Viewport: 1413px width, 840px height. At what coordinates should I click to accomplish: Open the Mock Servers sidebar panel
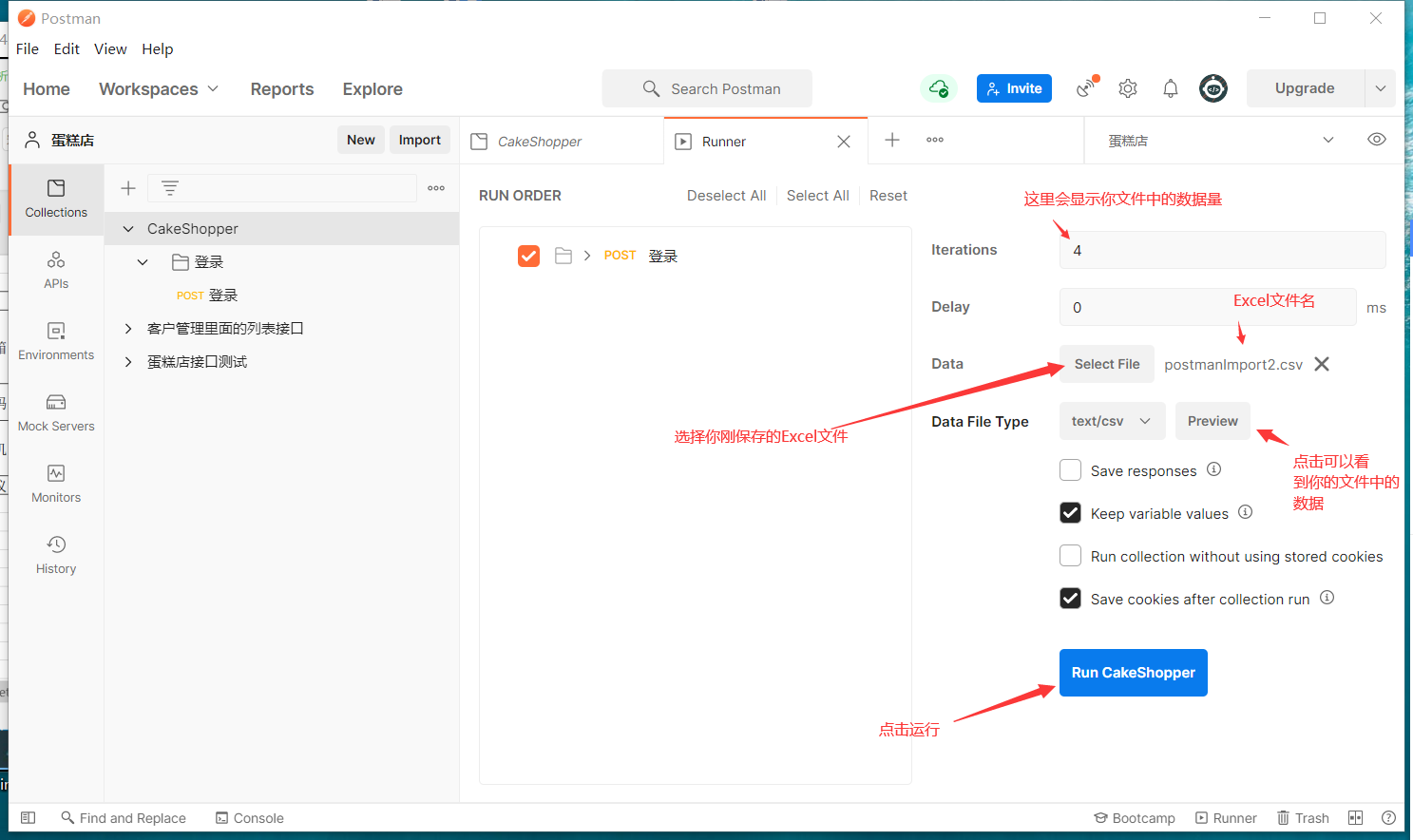[x=56, y=413]
